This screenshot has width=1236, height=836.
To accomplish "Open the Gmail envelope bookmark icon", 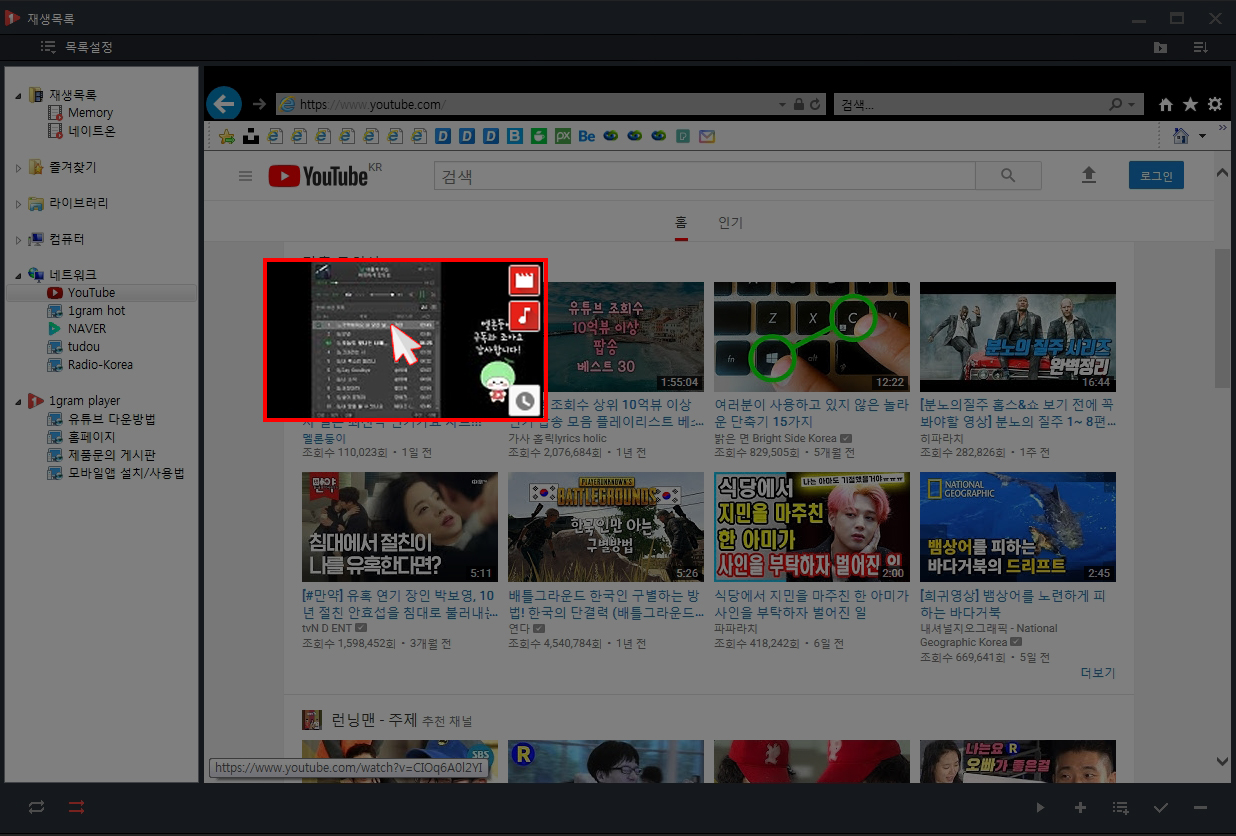I will point(707,136).
